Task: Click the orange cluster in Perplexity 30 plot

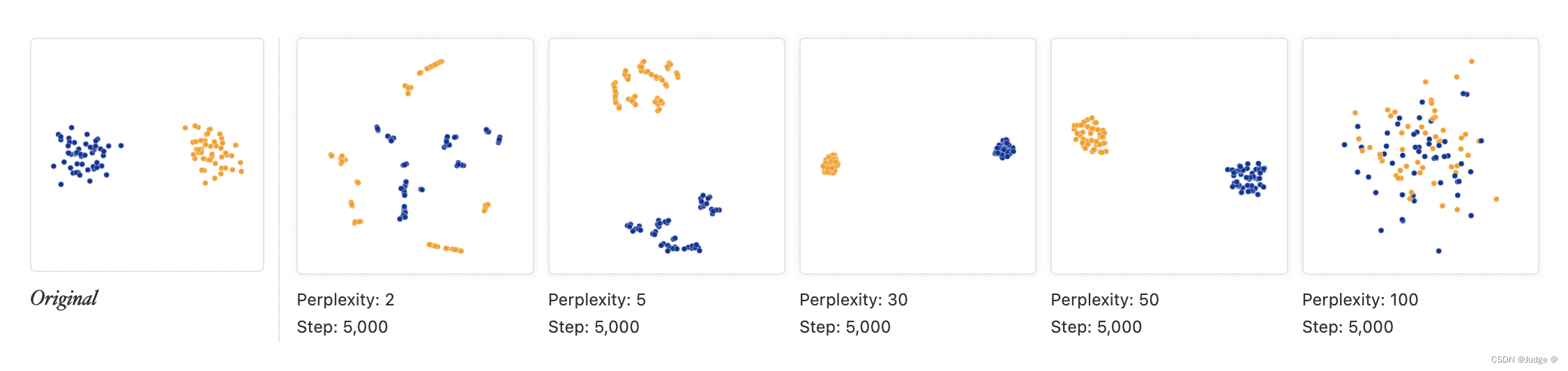Action: (830, 165)
